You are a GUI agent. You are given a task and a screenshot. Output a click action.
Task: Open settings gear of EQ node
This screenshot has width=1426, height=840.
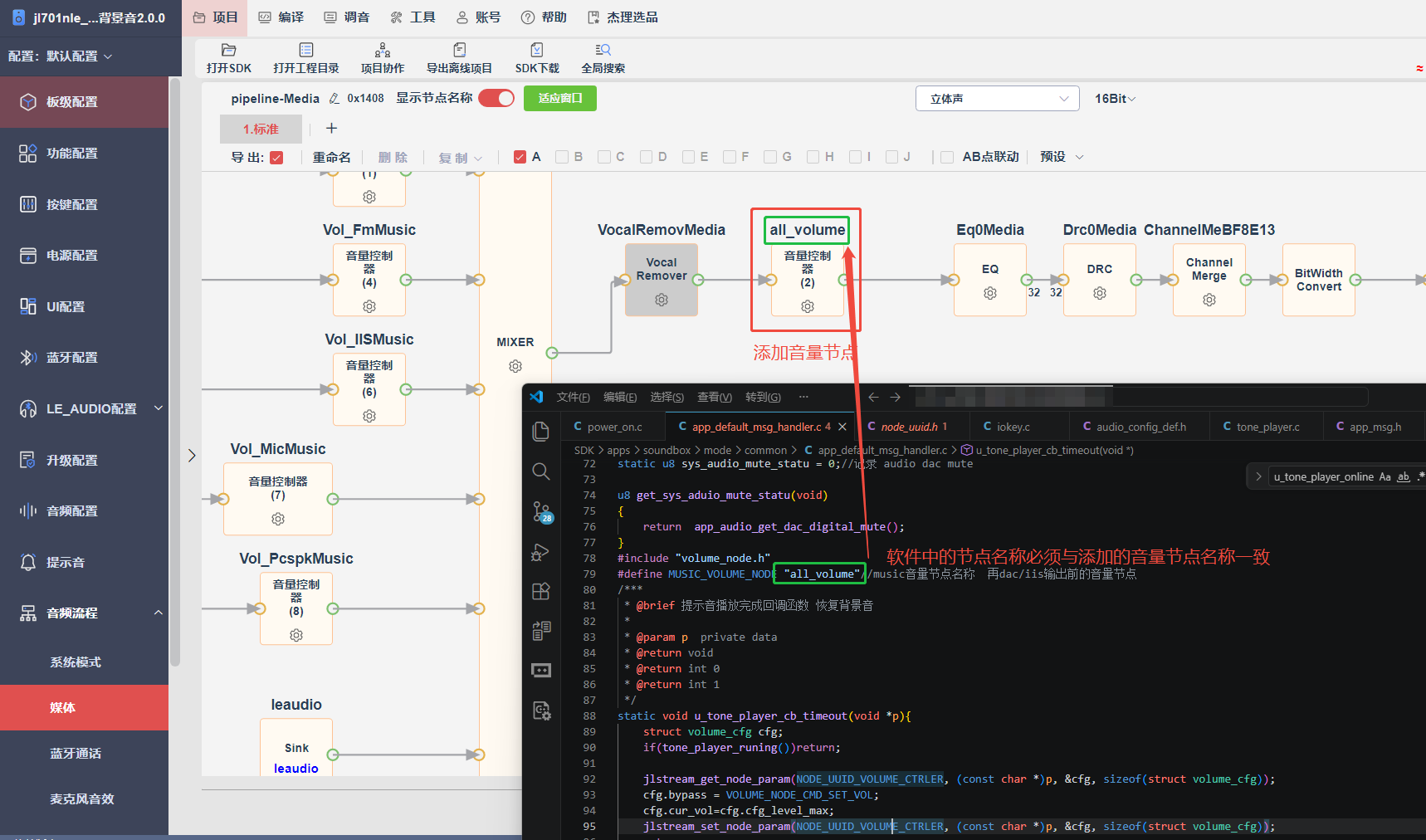click(990, 293)
